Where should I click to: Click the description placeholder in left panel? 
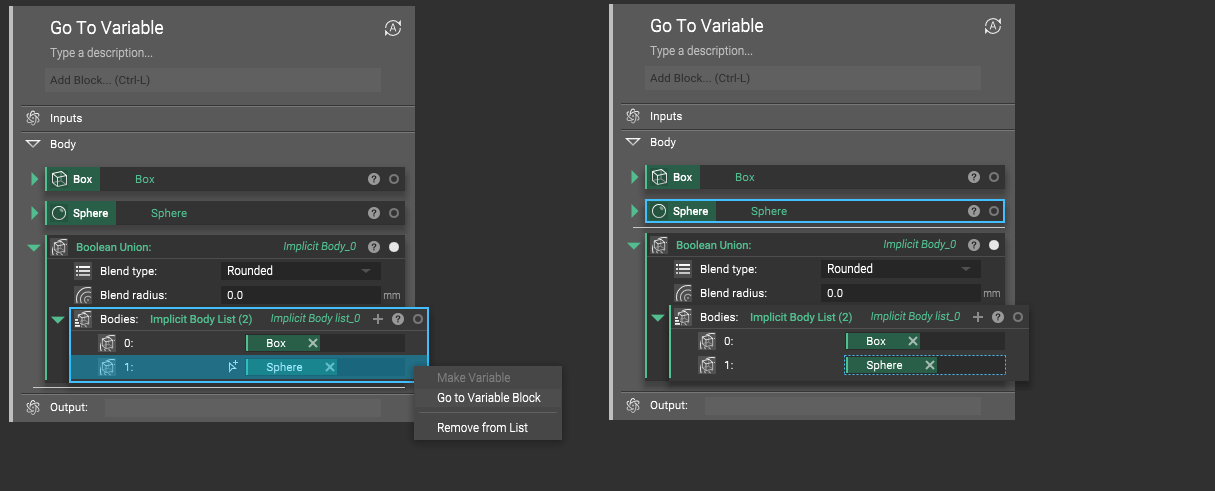(x=101, y=52)
